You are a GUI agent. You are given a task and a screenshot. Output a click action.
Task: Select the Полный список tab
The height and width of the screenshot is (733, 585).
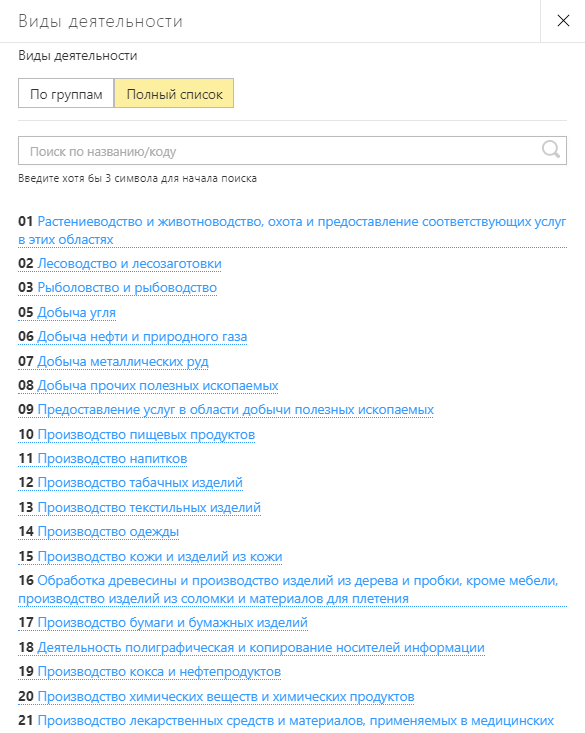tap(174, 93)
